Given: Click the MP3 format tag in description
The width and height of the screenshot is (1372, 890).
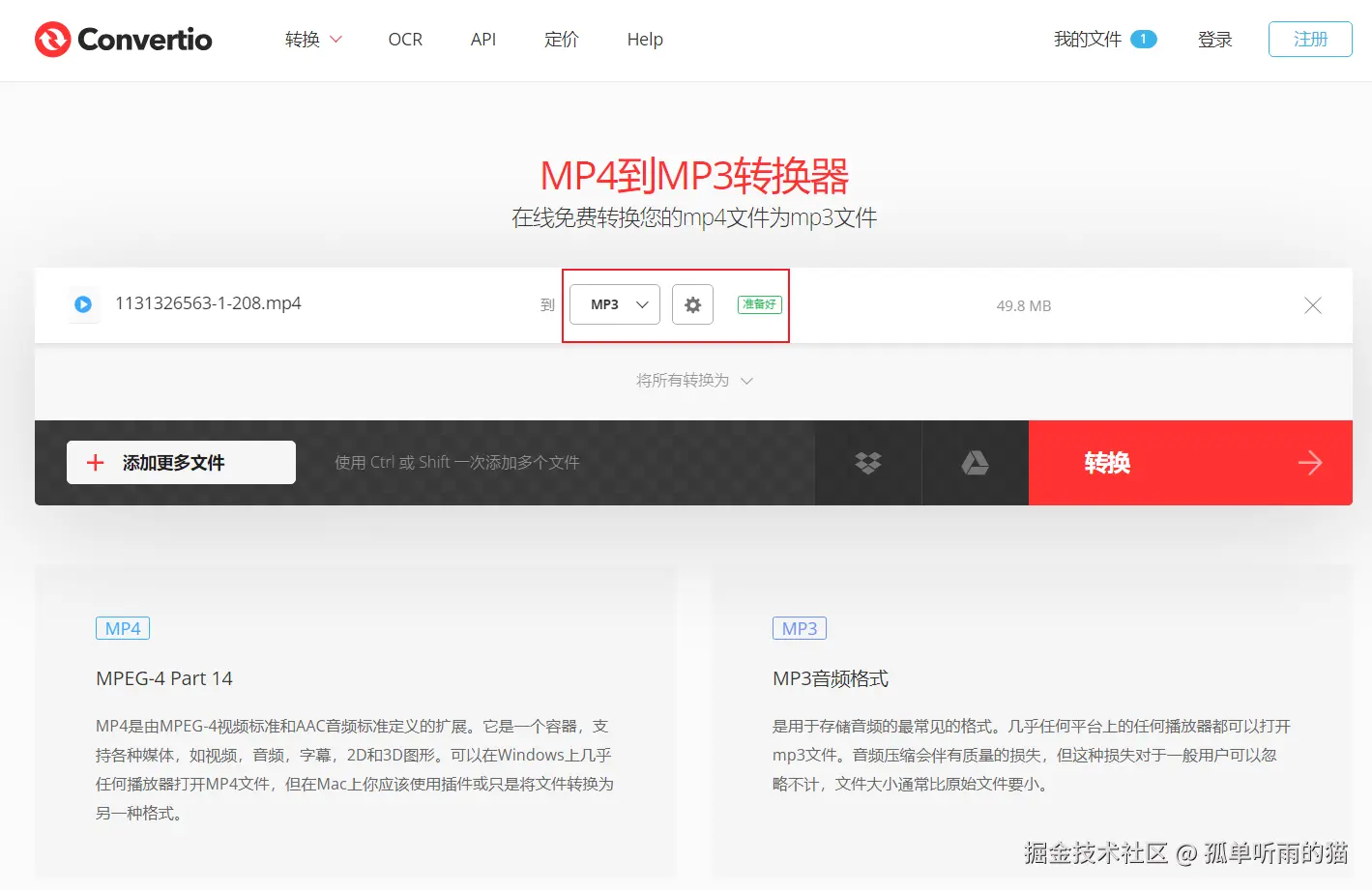Looking at the screenshot, I should click(800, 628).
